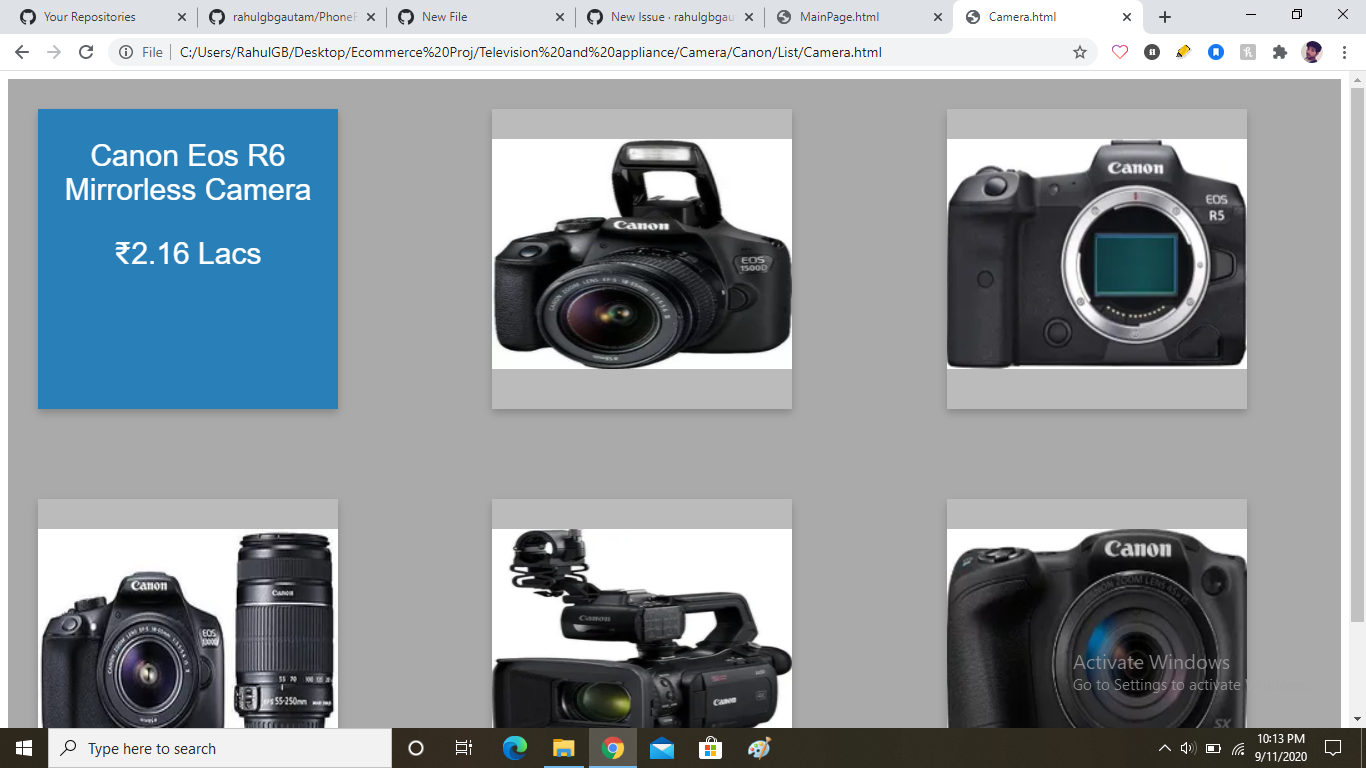
Task: View site info next to File label
Action: 126,52
